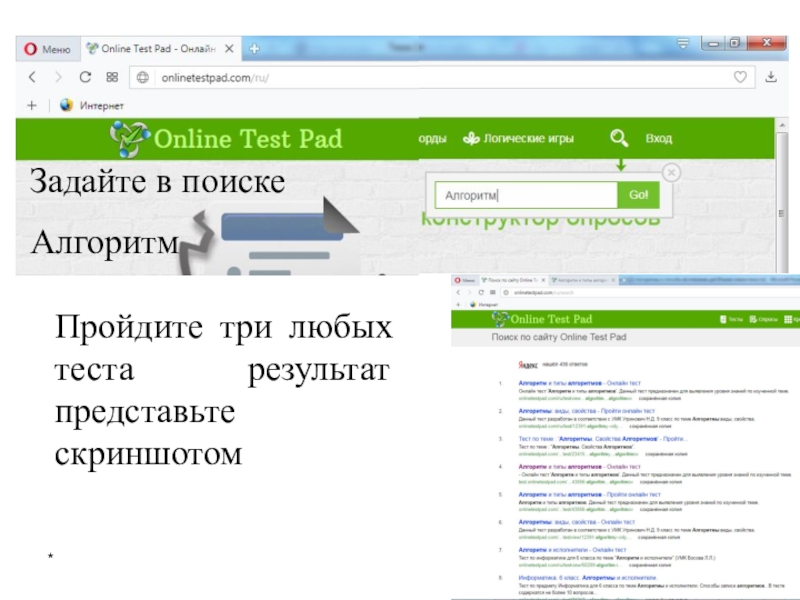Open the Opera Меню button in the large browser
This screenshot has height=600, width=800.
click(x=47, y=49)
